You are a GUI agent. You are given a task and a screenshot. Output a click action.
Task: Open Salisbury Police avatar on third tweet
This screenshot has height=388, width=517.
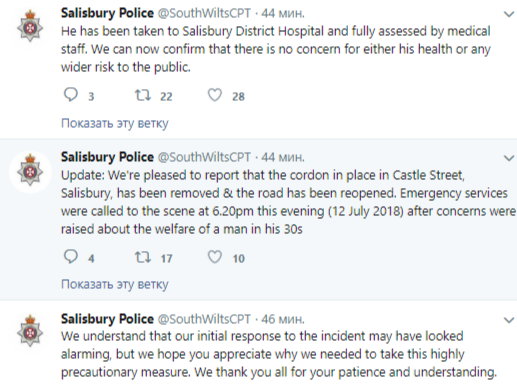pos(30,331)
